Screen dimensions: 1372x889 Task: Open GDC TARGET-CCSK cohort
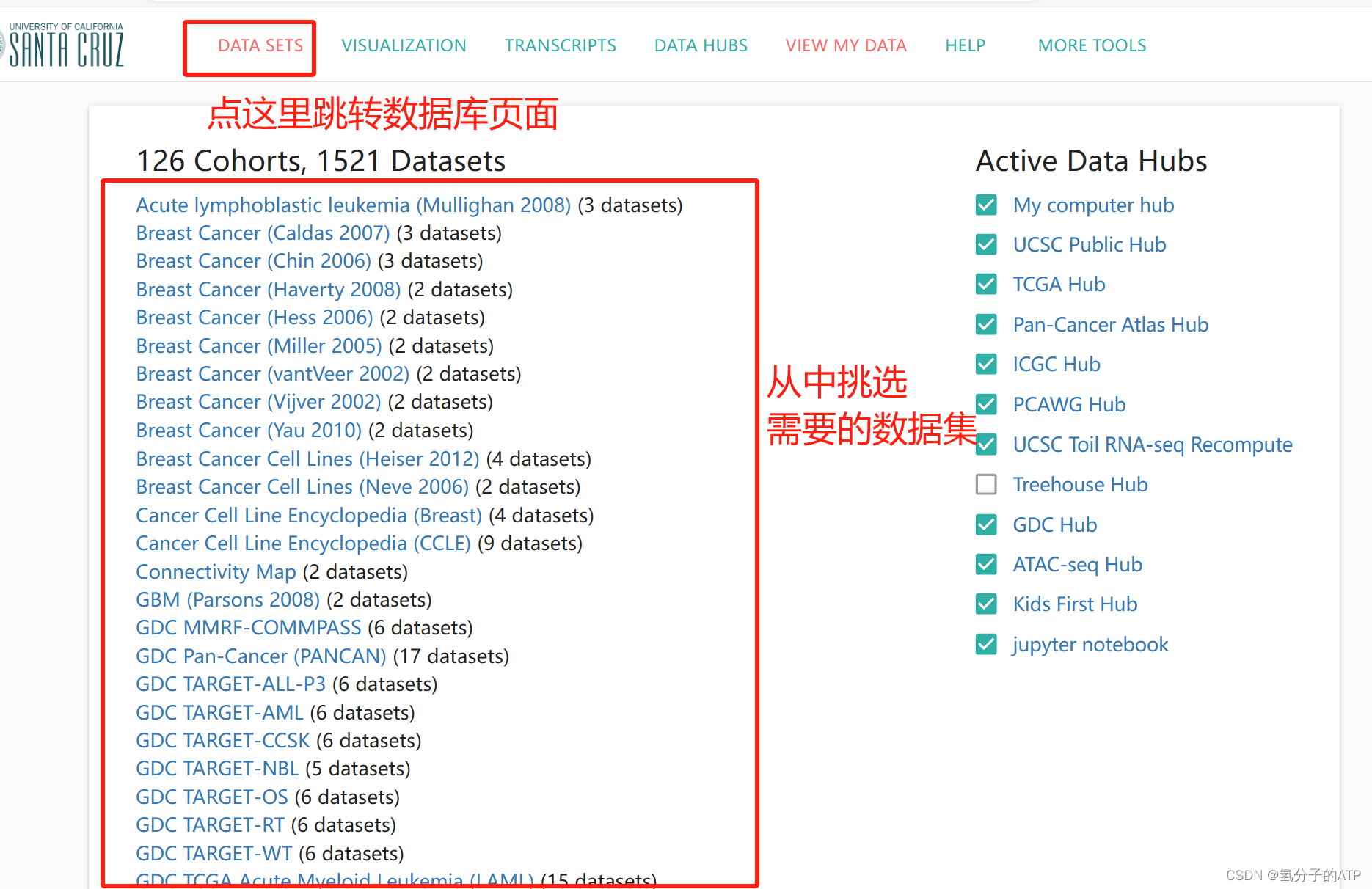click(x=223, y=741)
